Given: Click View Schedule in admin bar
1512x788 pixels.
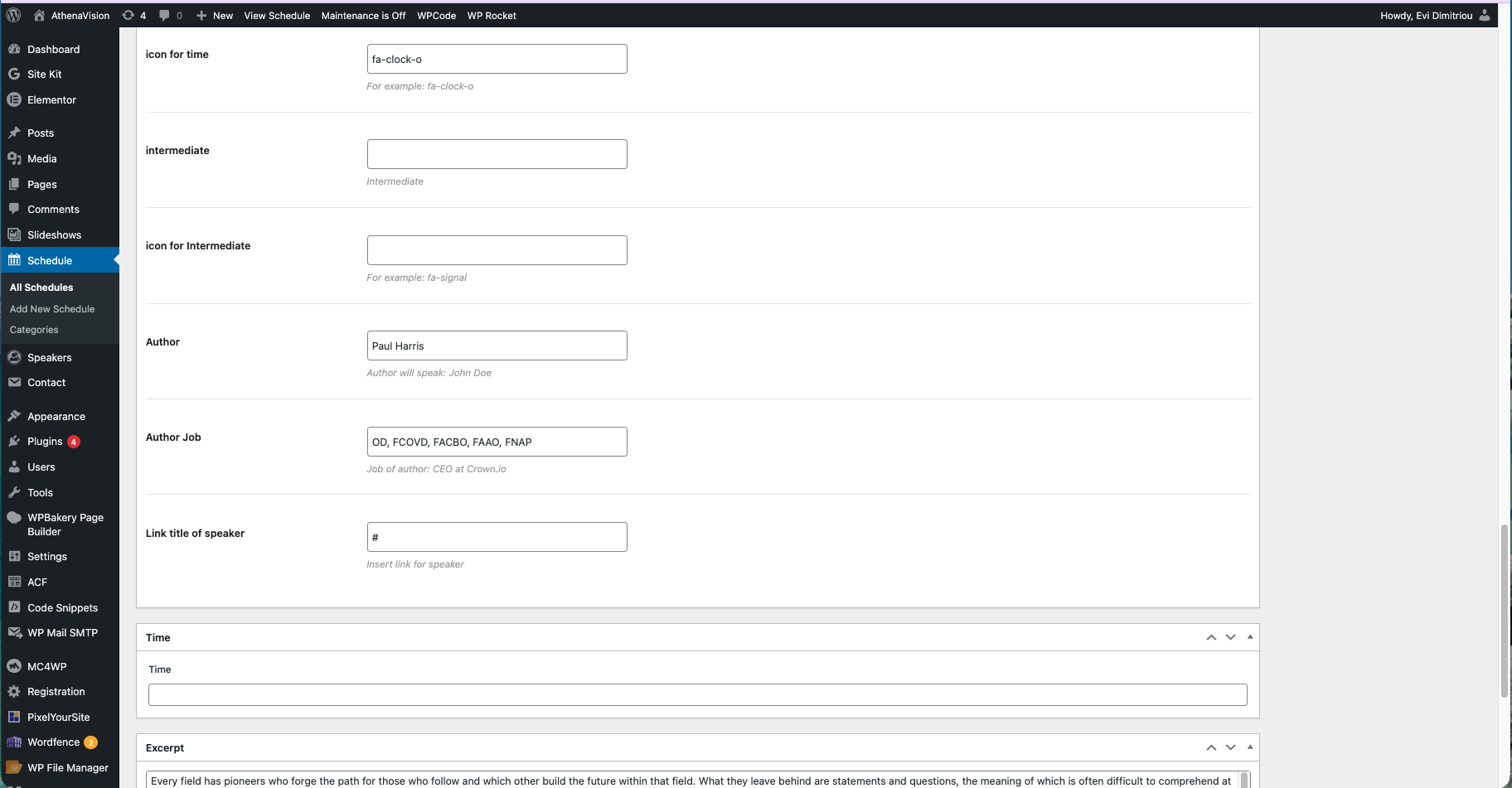Looking at the screenshot, I should coord(277,15).
